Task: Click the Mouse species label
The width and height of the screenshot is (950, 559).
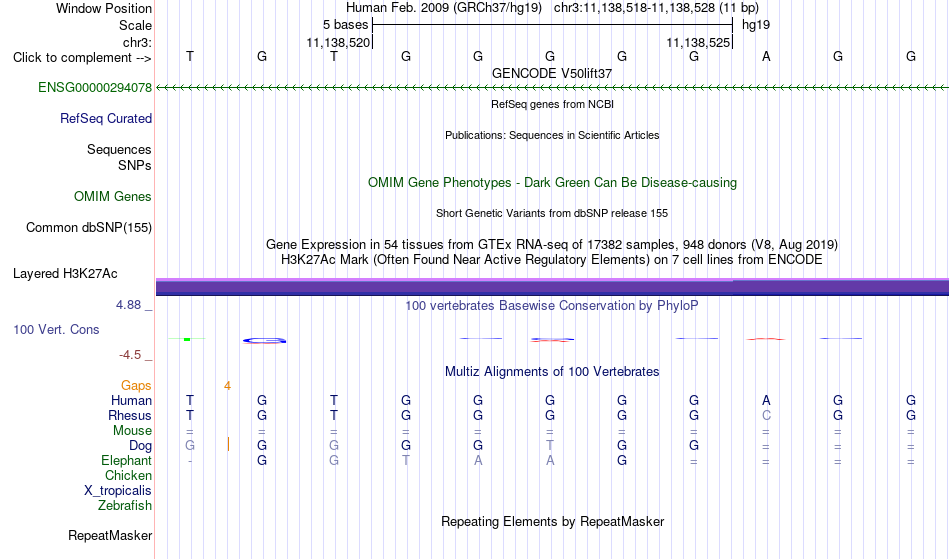Action: coord(132,430)
